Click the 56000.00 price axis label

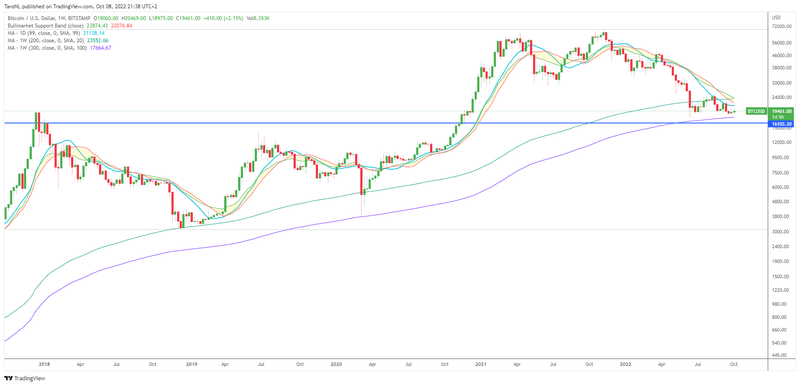tap(783, 43)
